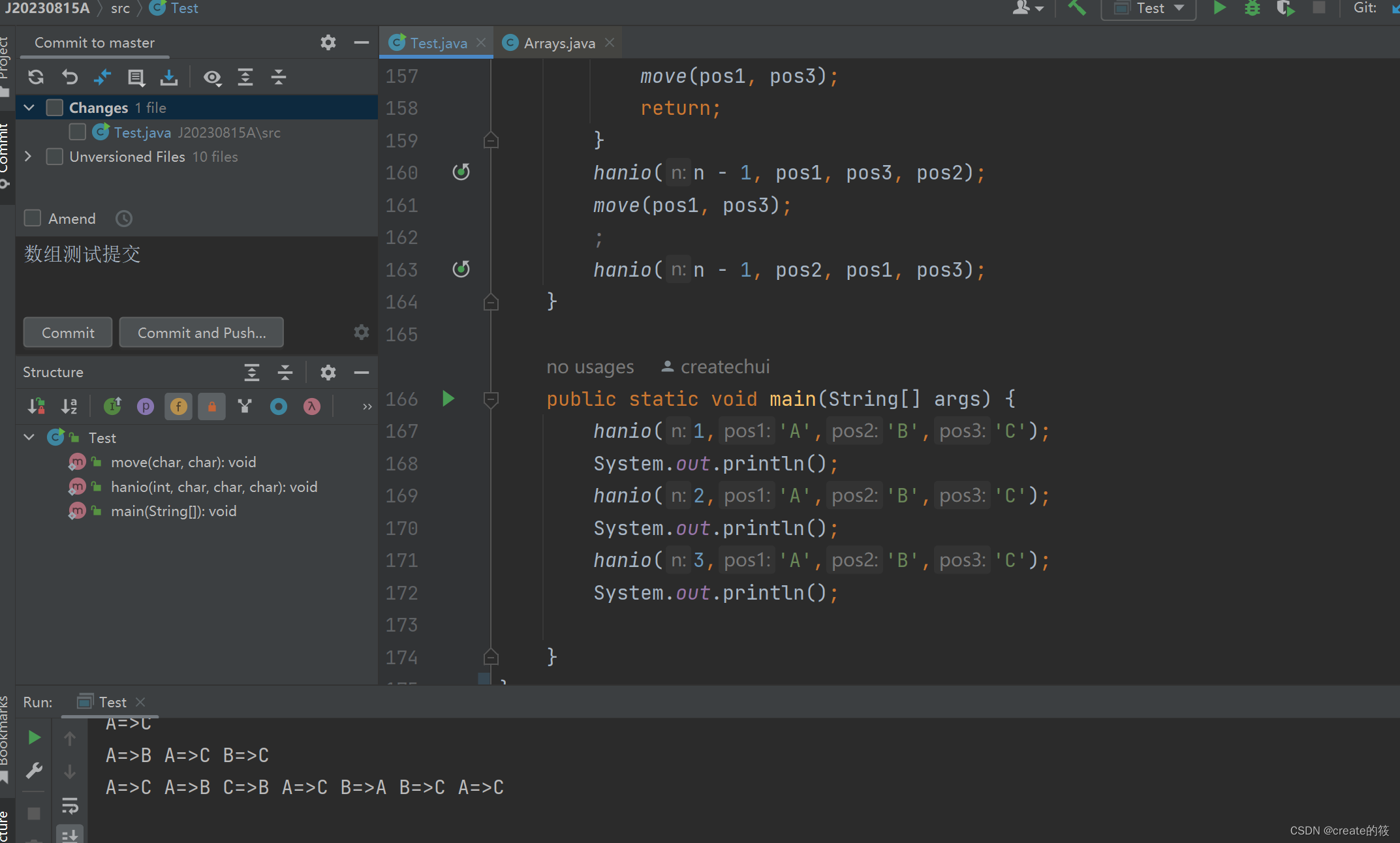
Task: Click the recursive call gutter icon on line 160
Action: (x=461, y=172)
